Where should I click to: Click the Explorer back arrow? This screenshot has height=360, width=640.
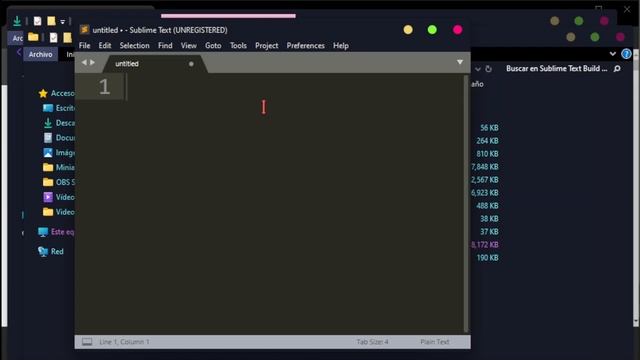pos(19,52)
